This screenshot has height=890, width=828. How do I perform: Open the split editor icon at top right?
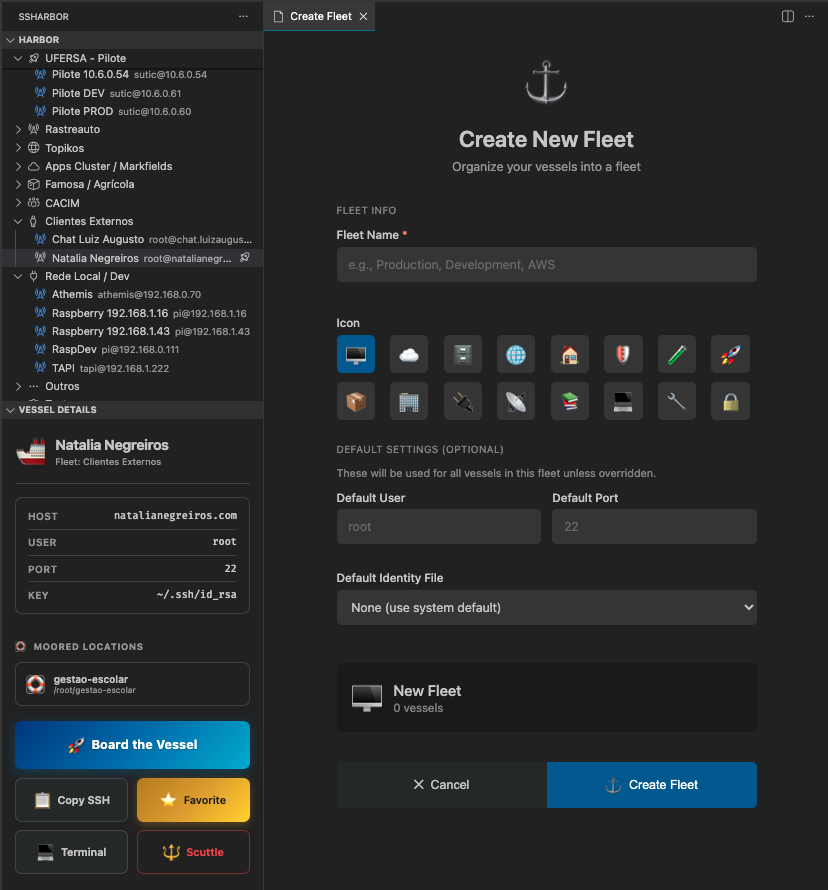click(788, 16)
